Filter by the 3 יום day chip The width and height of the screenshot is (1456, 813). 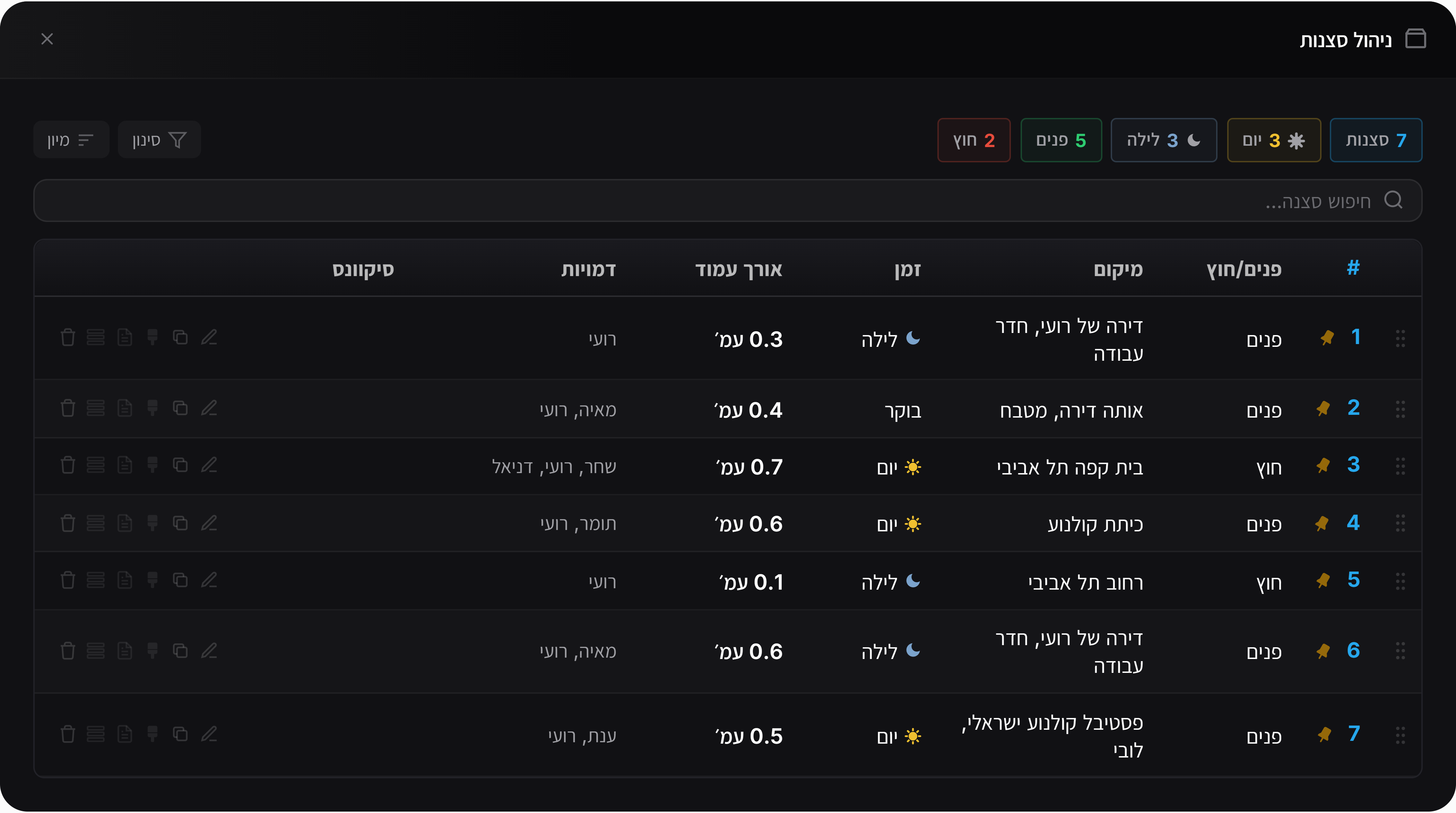[1274, 140]
